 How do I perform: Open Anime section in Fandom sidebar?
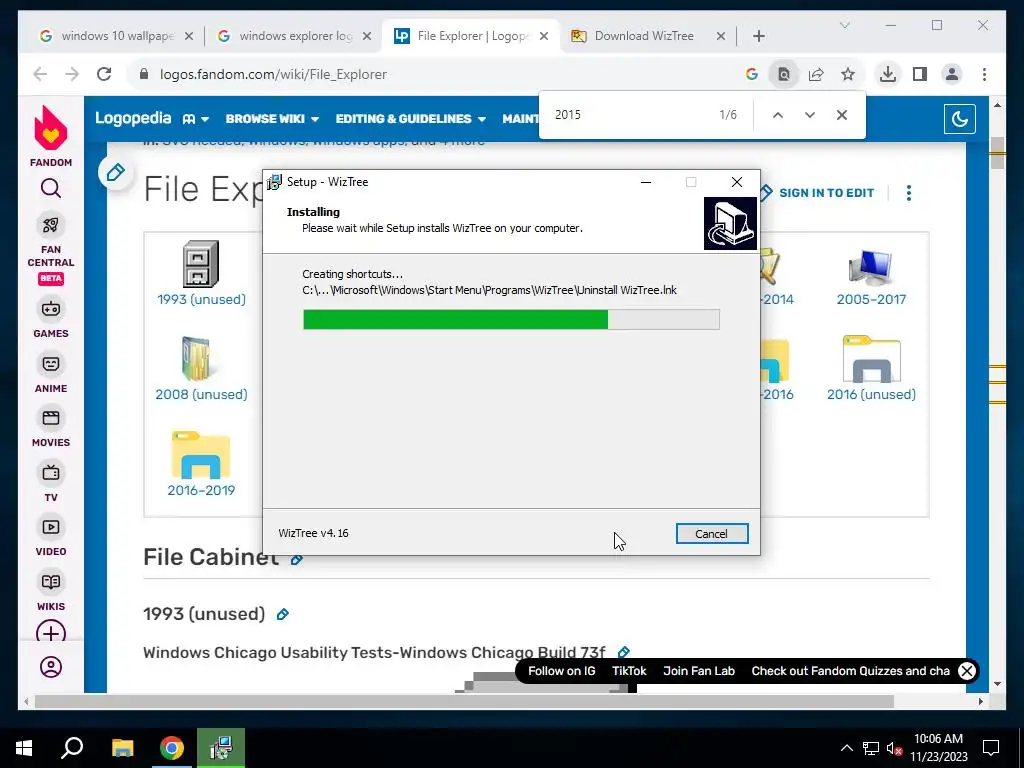click(51, 374)
